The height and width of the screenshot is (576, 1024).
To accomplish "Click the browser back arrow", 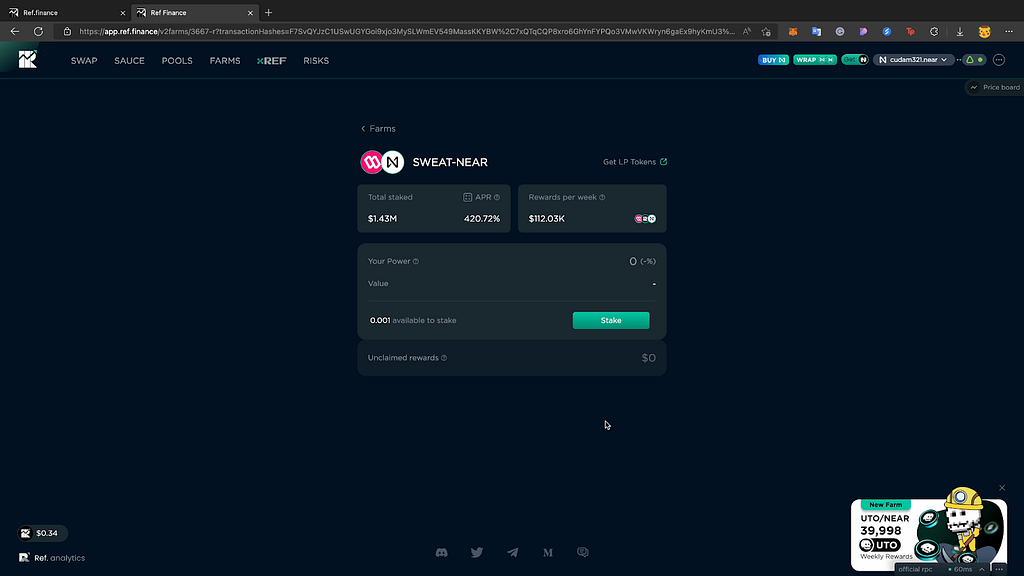I will click(14, 31).
